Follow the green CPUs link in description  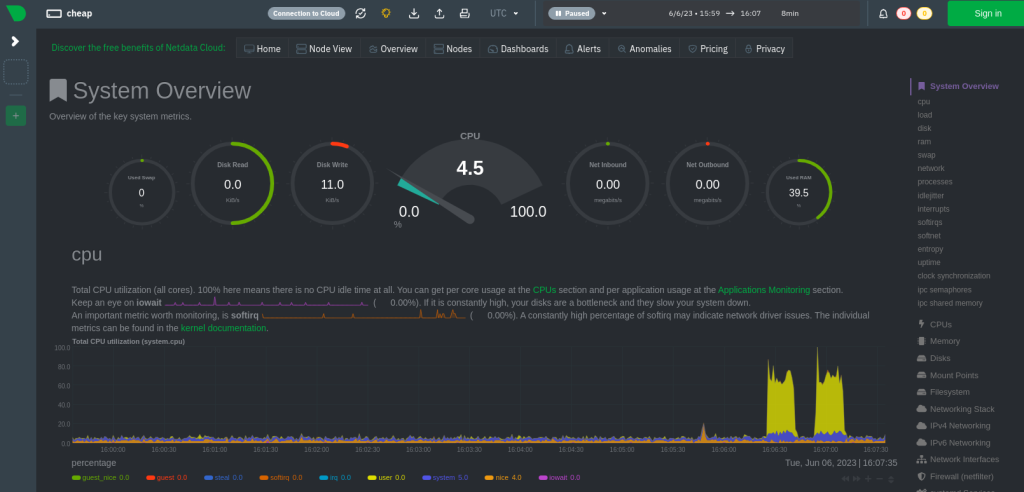click(x=545, y=289)
